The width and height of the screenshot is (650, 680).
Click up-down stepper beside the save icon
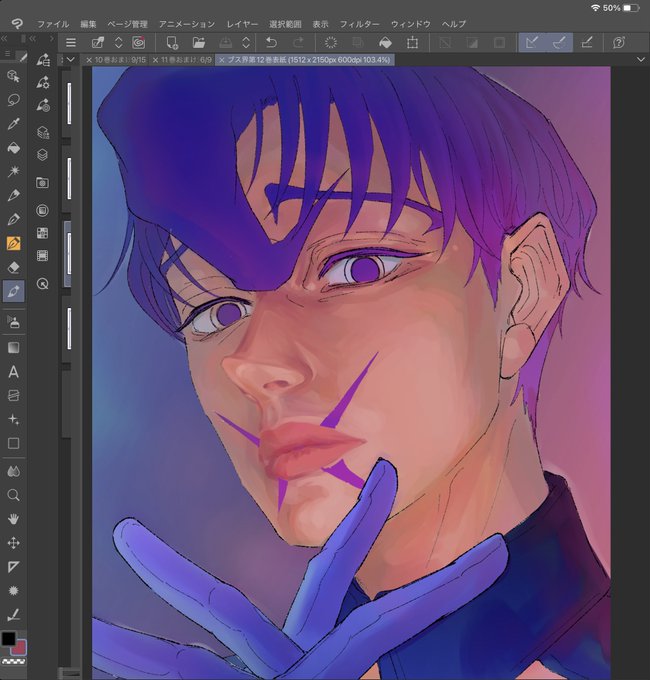[x=246, y=42]
